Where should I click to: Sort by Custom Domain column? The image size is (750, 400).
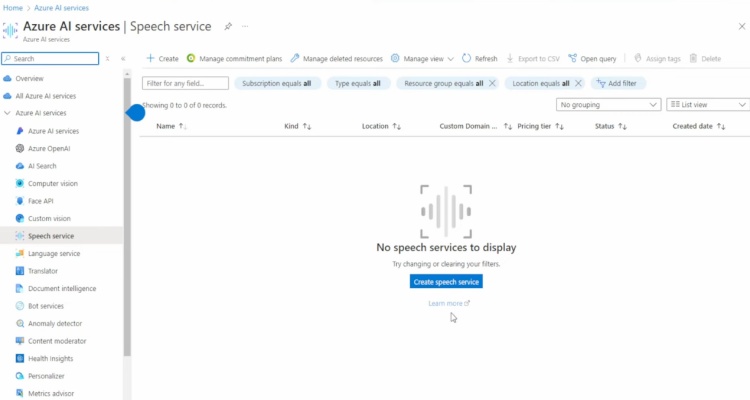tap(475, 126)
